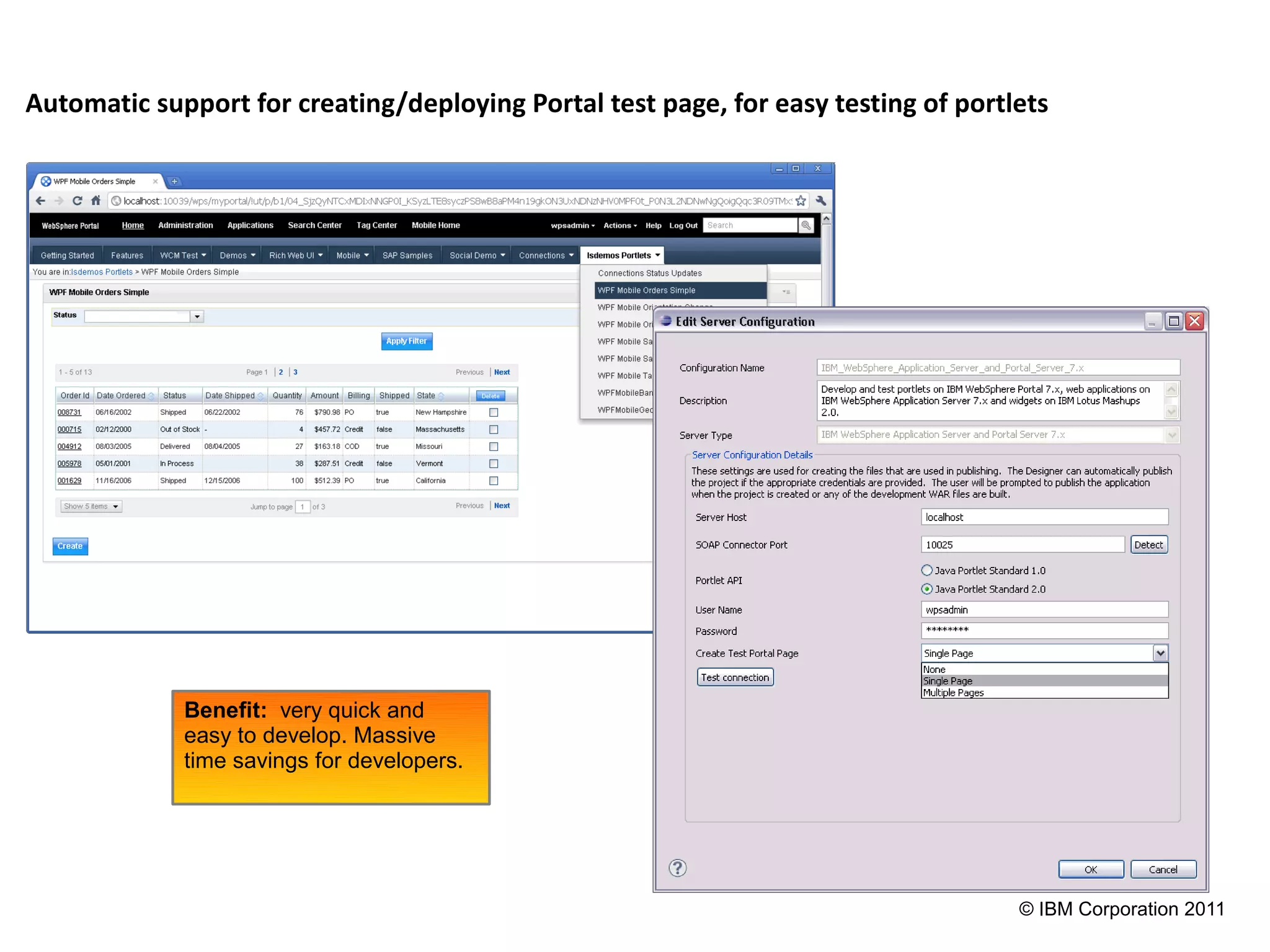This screenshot has height=952, width=1270.
Task: Open the Server Type dropdown
Action: [x=1171, y=435]
